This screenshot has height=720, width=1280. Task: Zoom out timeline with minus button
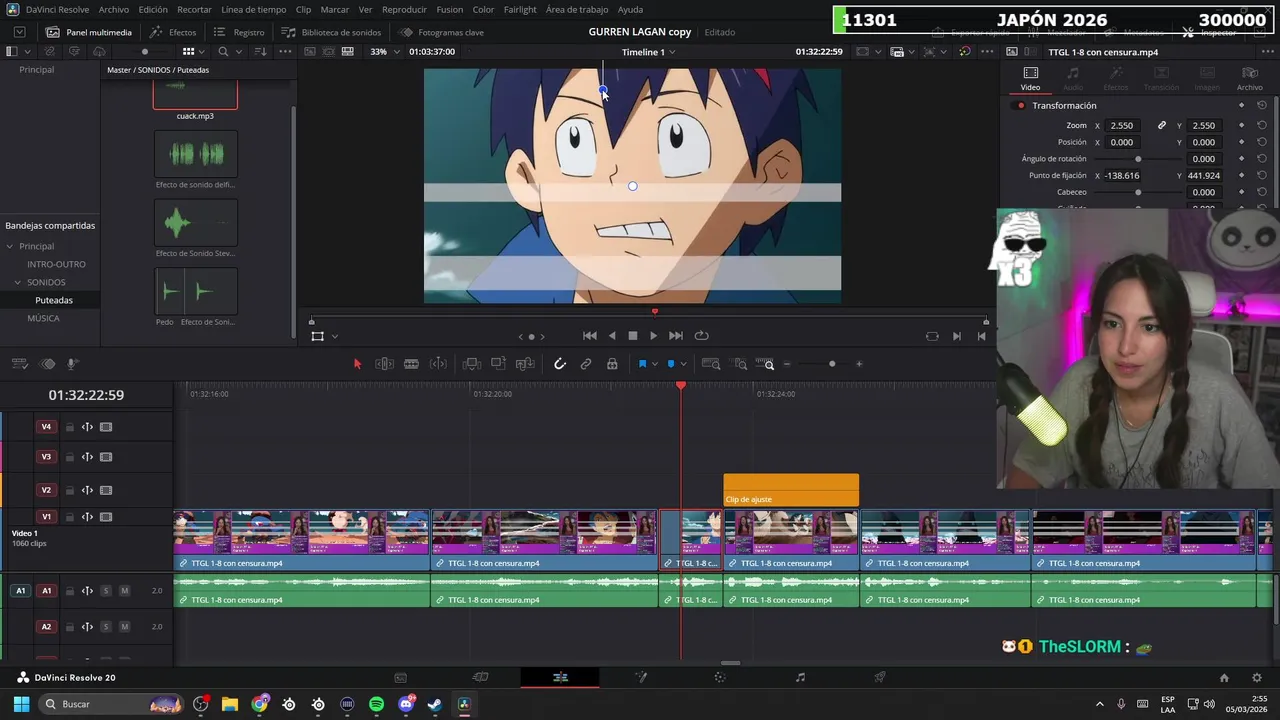click(787, 364)
